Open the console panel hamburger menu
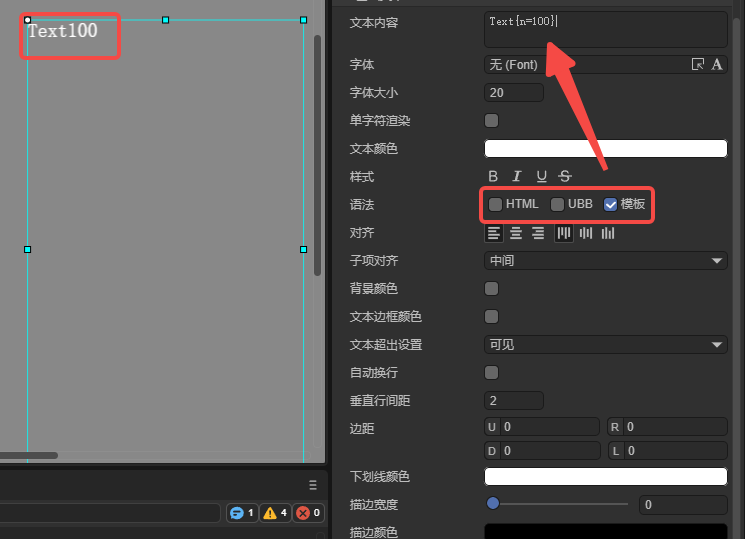The height and width of the screenshot is (539, 745). coord(313,485)
